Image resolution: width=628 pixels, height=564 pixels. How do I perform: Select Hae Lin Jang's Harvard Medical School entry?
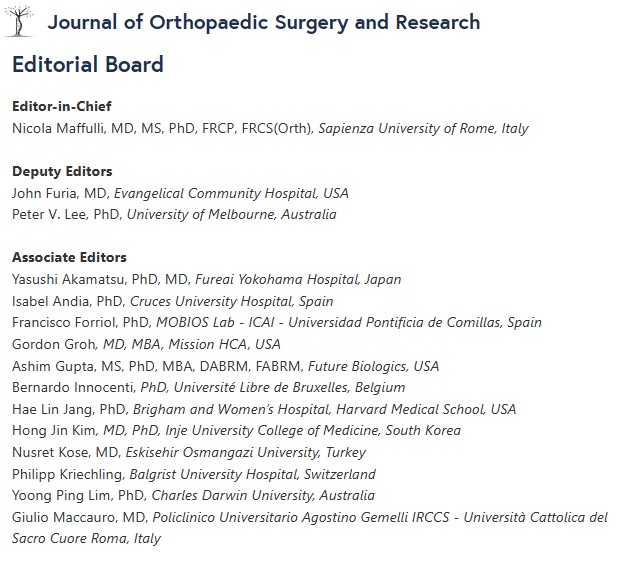[264, 409]
